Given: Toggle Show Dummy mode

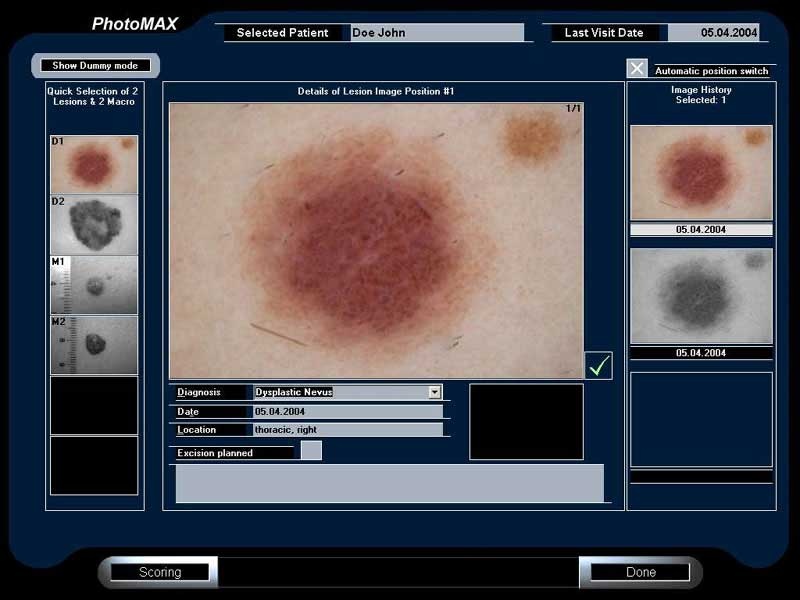Looking at the screenshot, I should click(x=97, y=64).
